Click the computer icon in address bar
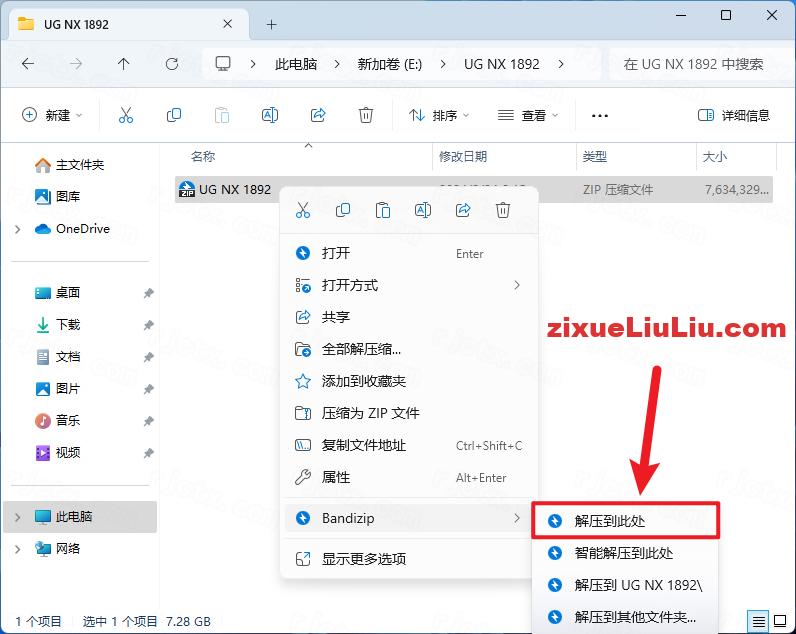This screenshot has height=634, width=796. (x=222, y=64)
